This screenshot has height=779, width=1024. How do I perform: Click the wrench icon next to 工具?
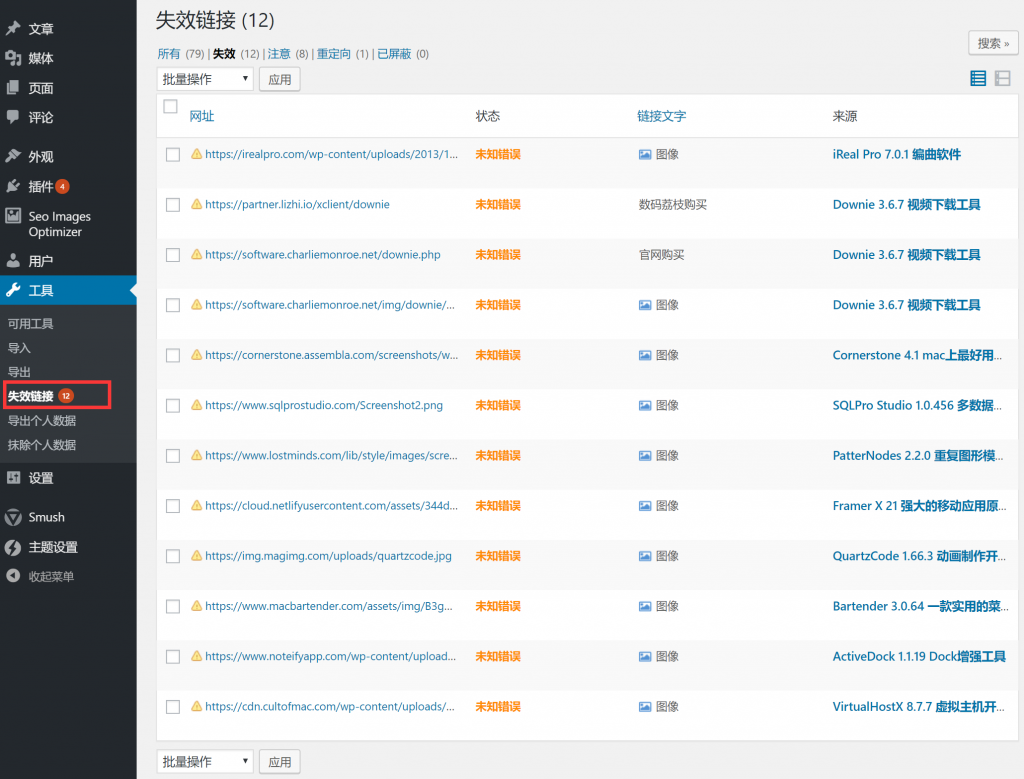pos(13,290)
